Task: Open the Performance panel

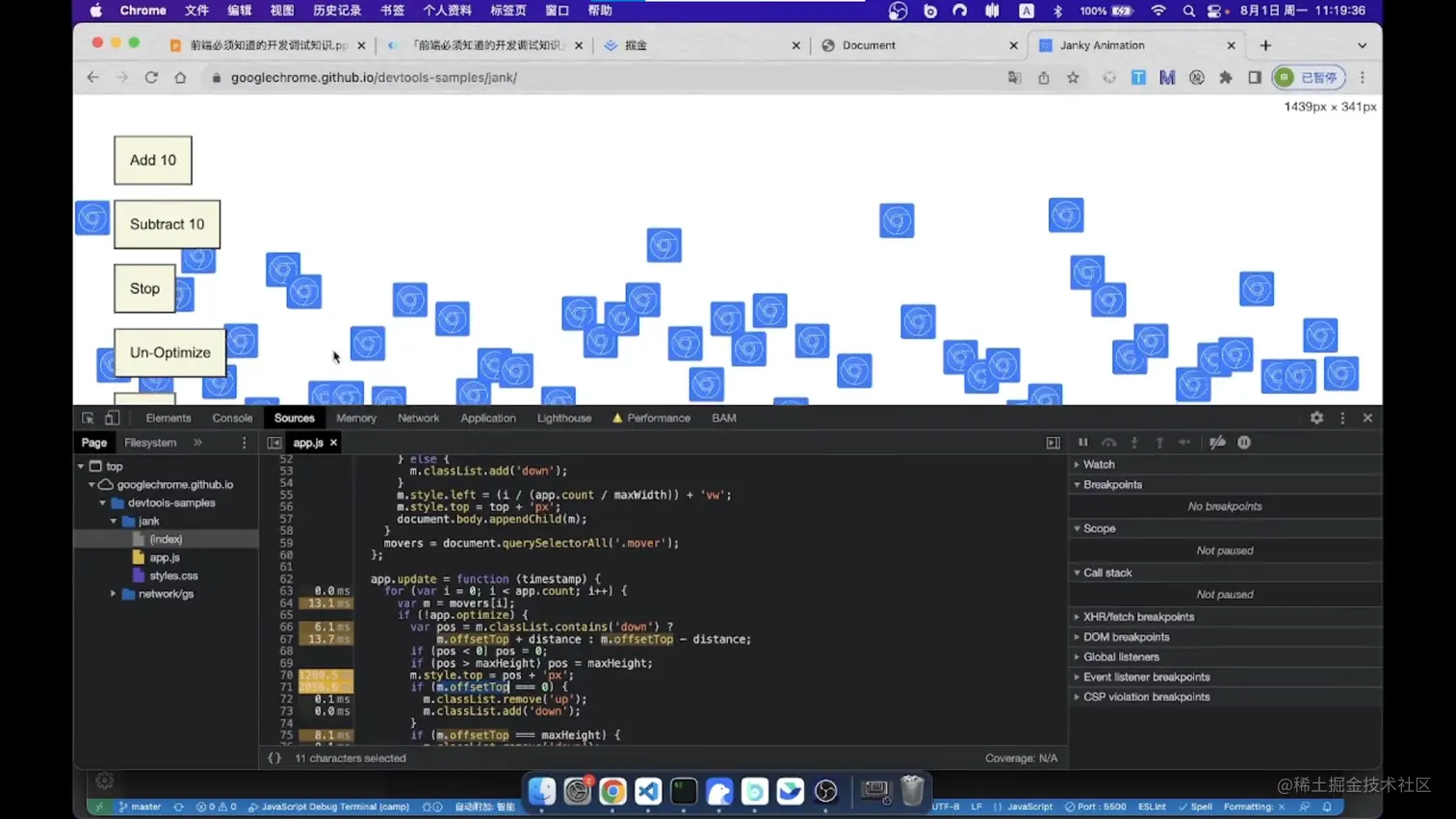Action: [x=659, y=418]
